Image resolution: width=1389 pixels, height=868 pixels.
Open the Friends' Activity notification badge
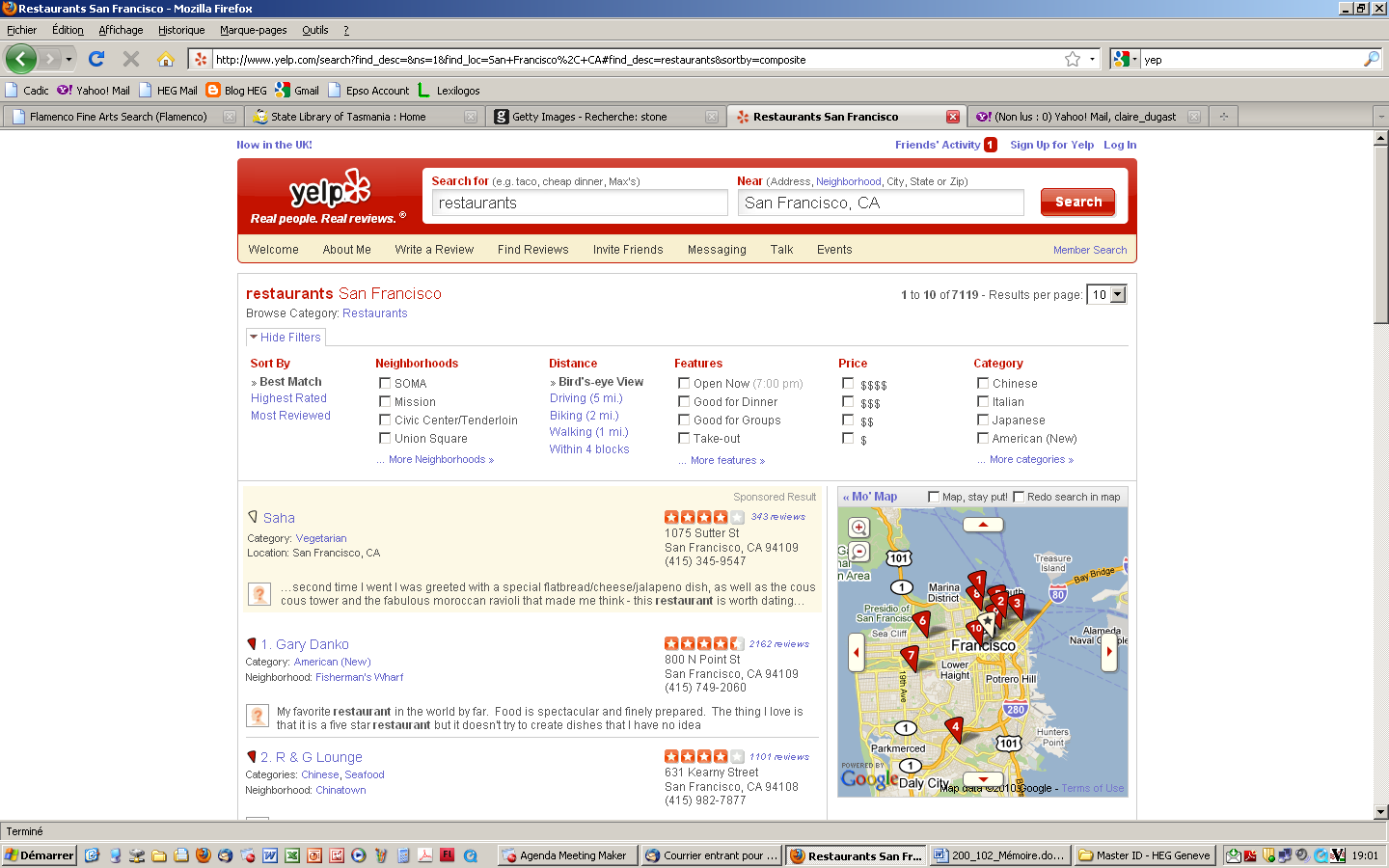[991, 145]
